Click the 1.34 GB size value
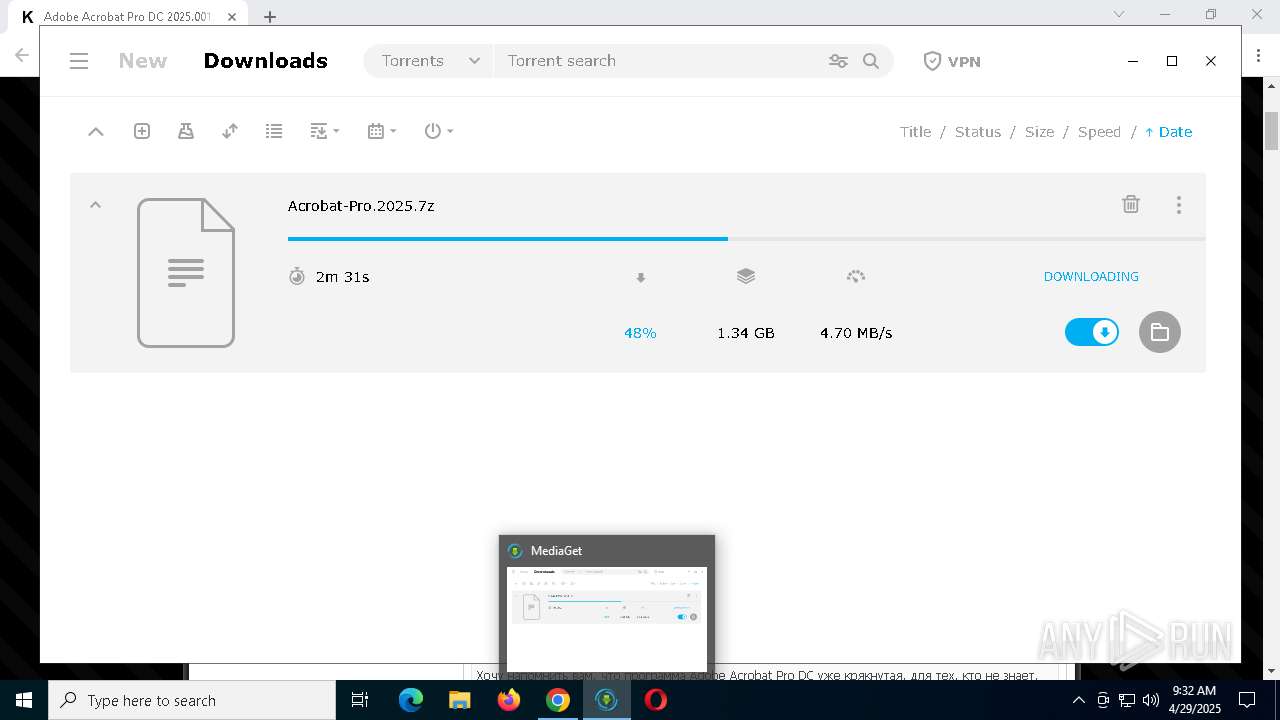The width and height of the screenshot is (1280, 720). point(746,333)
